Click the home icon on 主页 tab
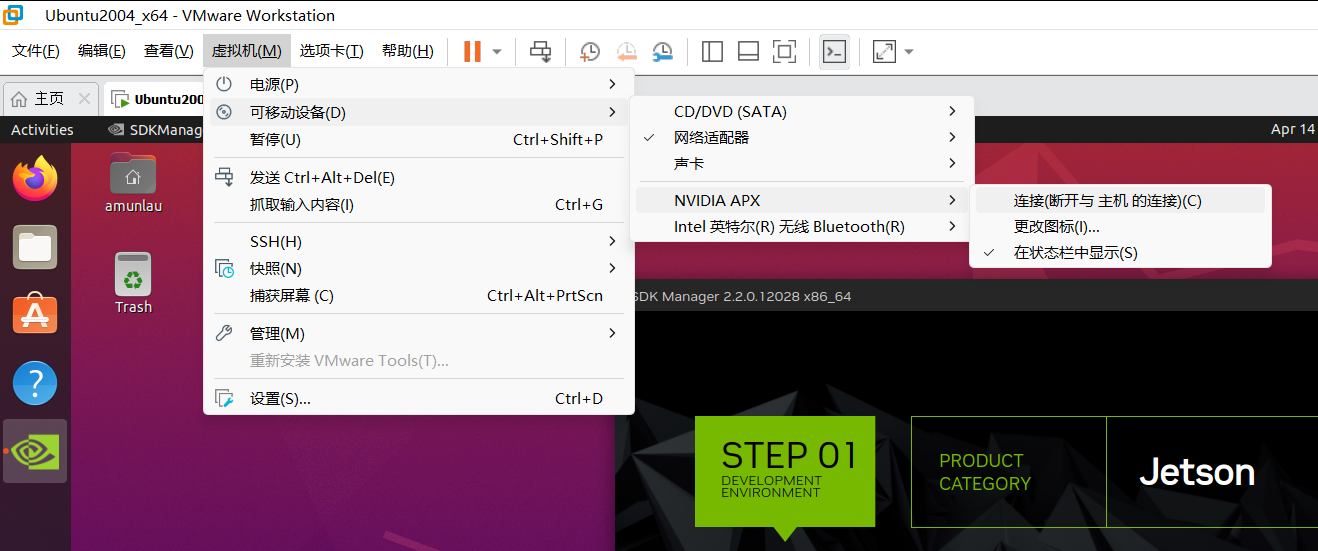Viewport: 1318px width, 551px height. tap(18, 98)
